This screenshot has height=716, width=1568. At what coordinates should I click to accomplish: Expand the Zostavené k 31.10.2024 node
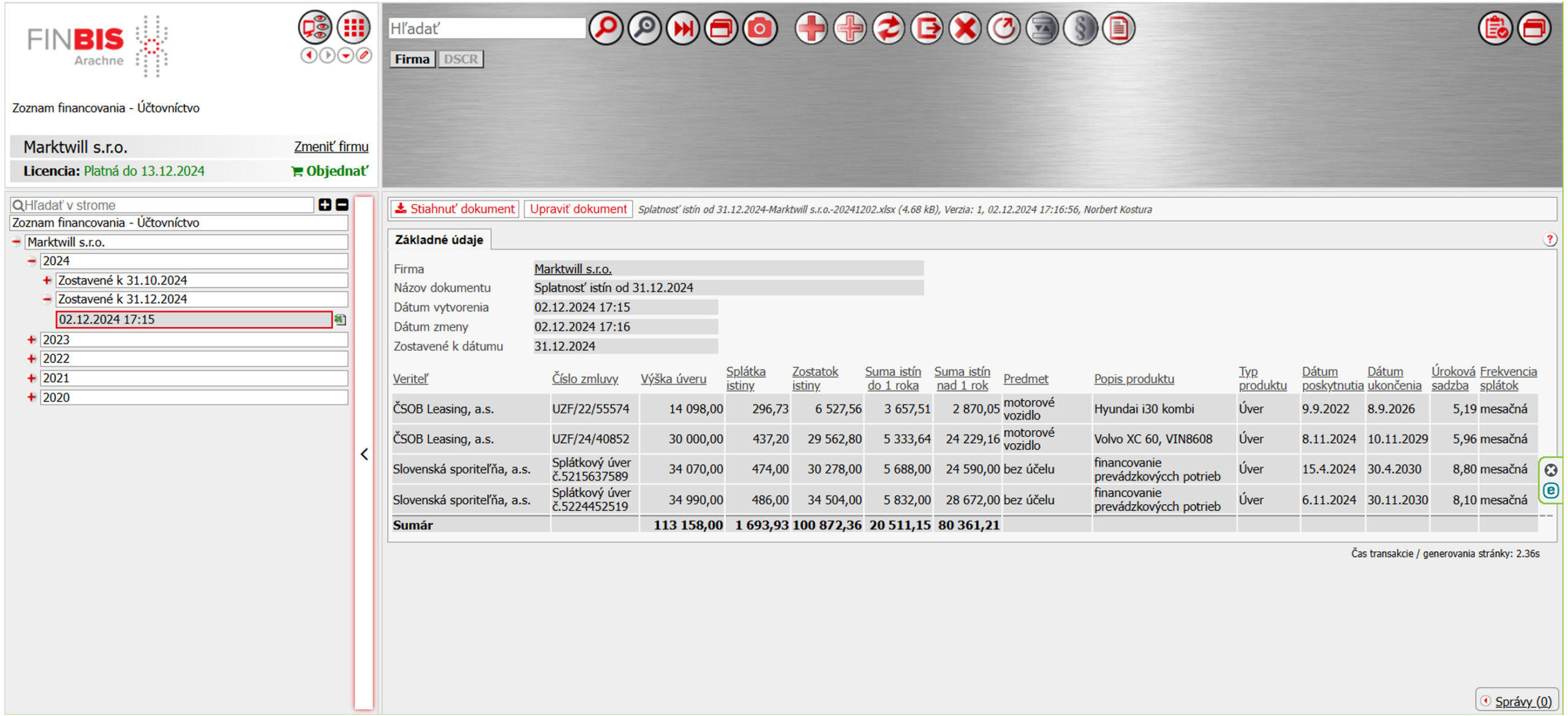47,281
